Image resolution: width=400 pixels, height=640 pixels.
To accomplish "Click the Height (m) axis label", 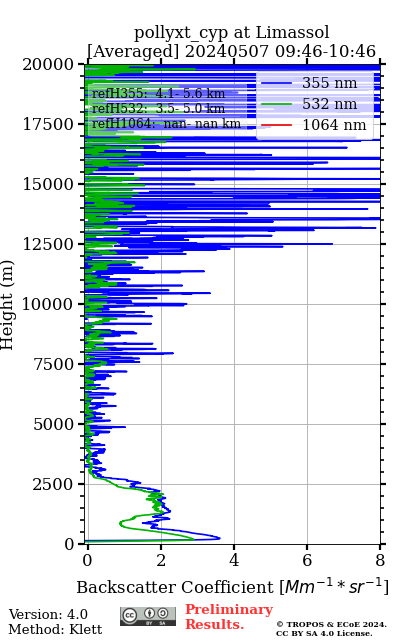I will [x=7, y=304].
